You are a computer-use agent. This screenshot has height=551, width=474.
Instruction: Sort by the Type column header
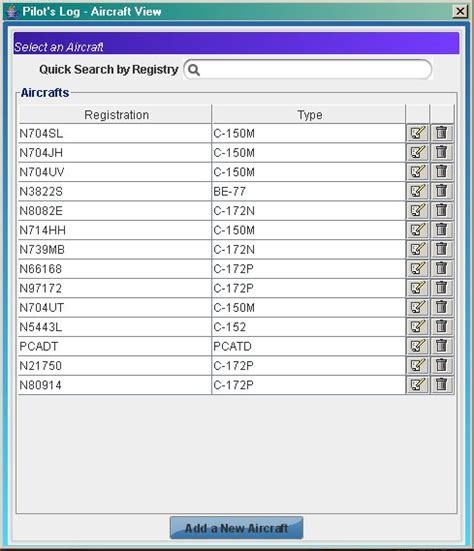[309, 115]
